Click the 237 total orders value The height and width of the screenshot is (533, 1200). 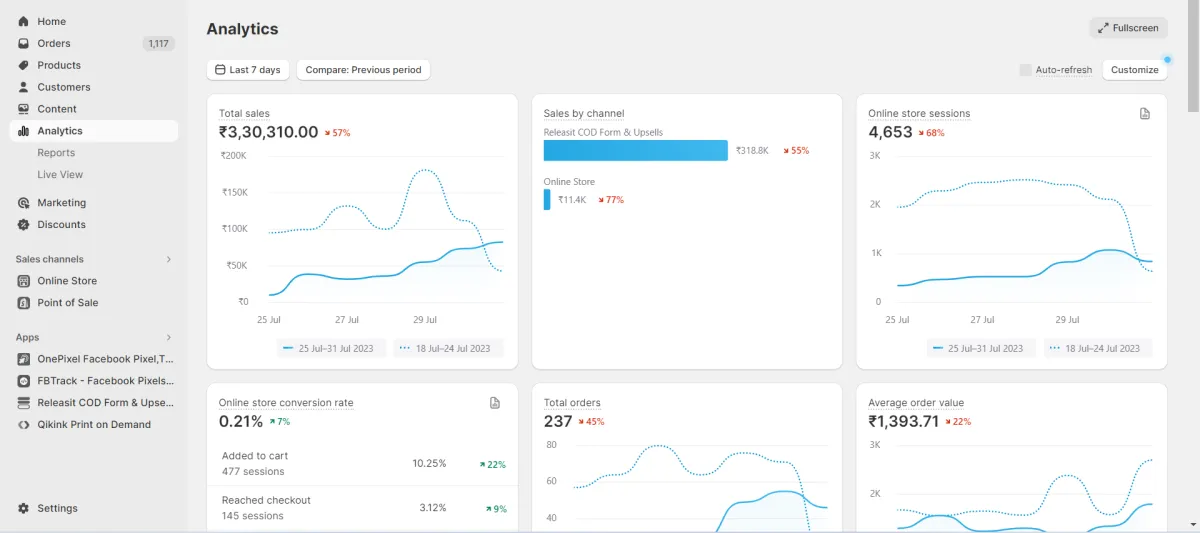558,421
